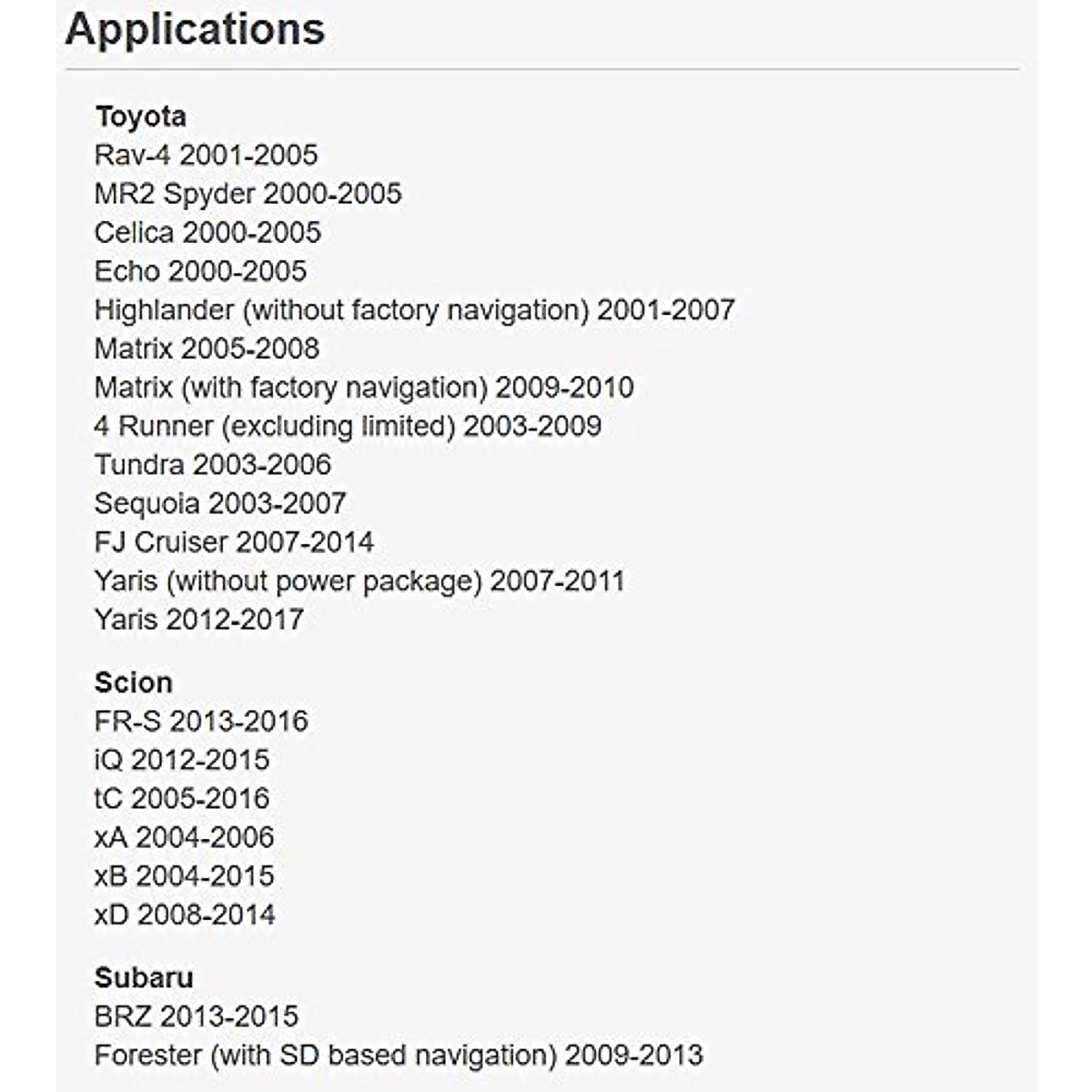Screen dimensions: 1092x1092
Task: Click the Tundra 2003-2006 entry
Action: [213, 465]
